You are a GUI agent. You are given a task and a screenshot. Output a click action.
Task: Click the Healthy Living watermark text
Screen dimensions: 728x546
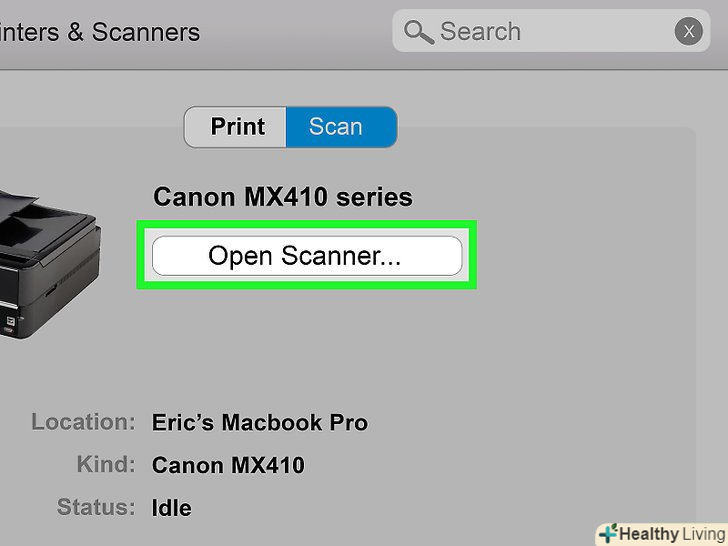coord(672,533)
